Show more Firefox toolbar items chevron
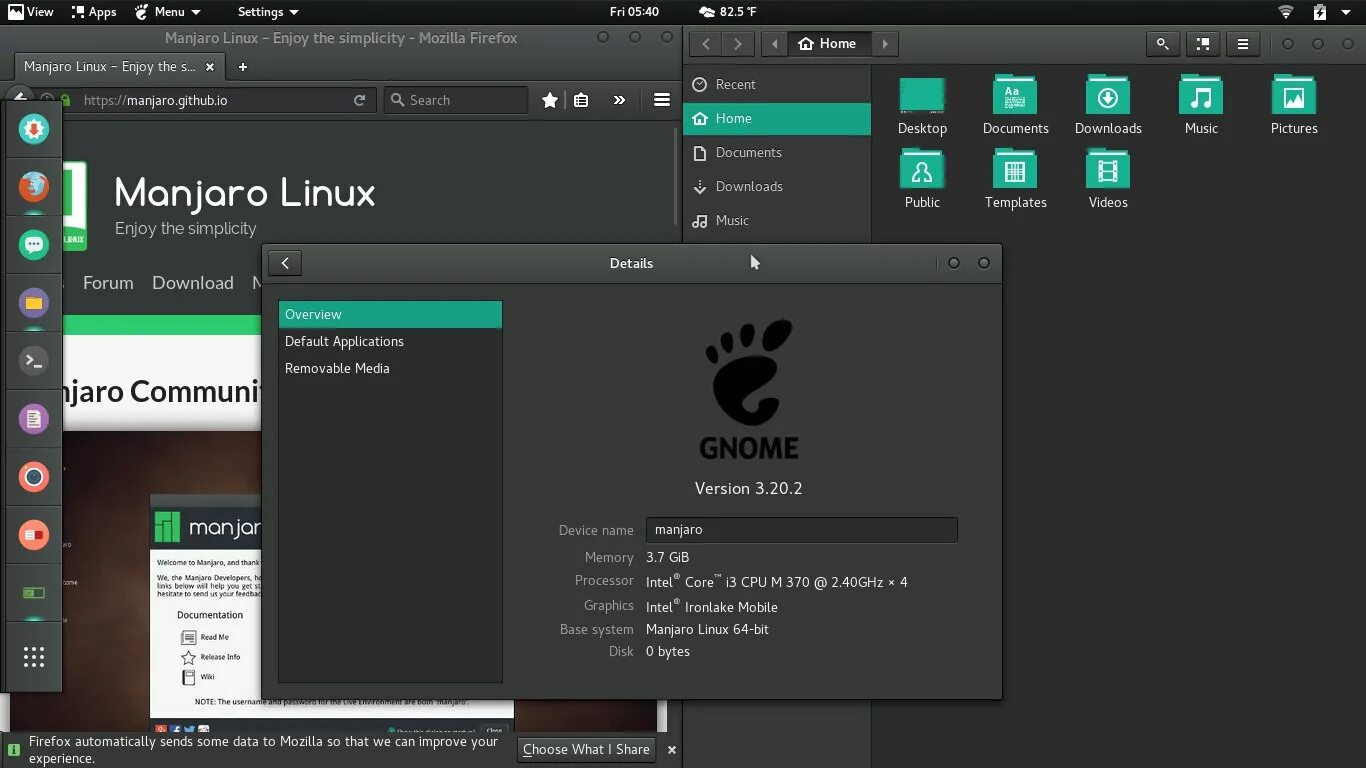Image resolution: width=1366 pixels, height=768 pixels. (619, 100)
